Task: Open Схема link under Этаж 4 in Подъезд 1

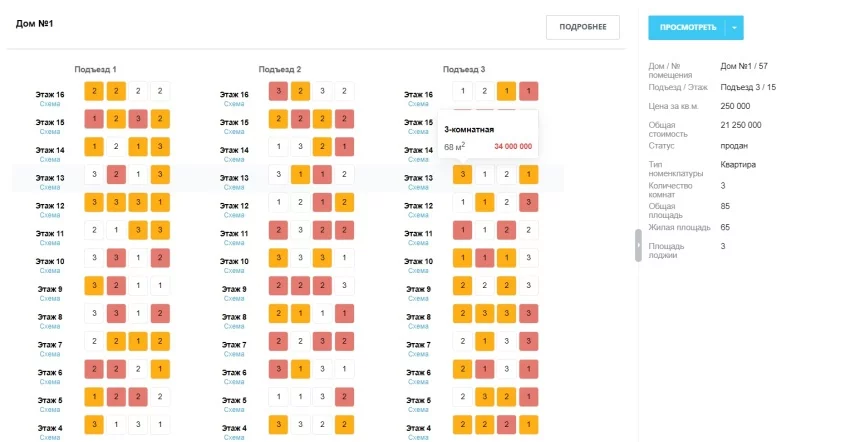Action: tap(50, 437)
